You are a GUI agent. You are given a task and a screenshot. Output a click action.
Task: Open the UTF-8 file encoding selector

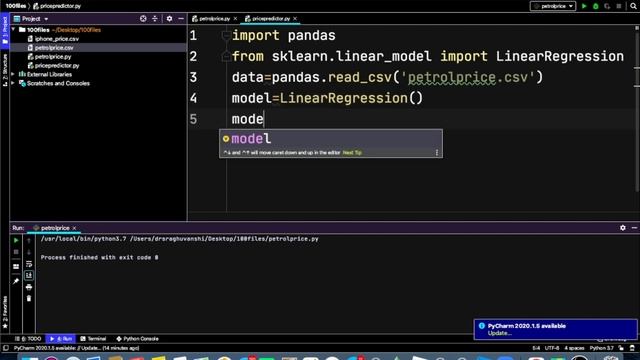552,348
